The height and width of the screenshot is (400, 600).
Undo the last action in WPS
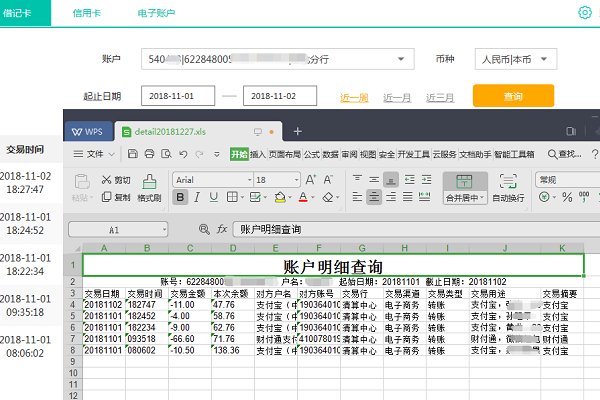183,154
